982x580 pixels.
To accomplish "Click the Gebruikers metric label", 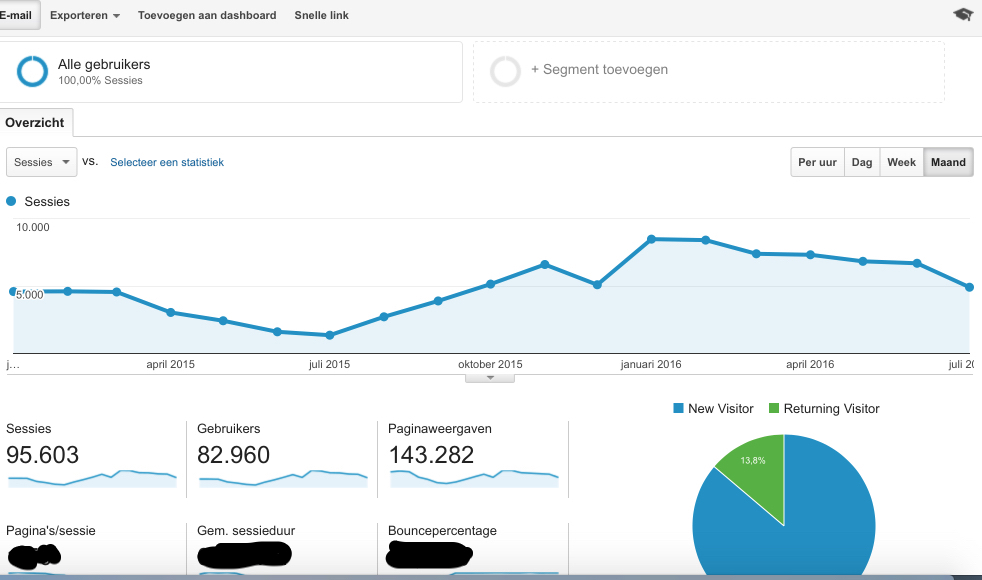I will tap(229, 428).
